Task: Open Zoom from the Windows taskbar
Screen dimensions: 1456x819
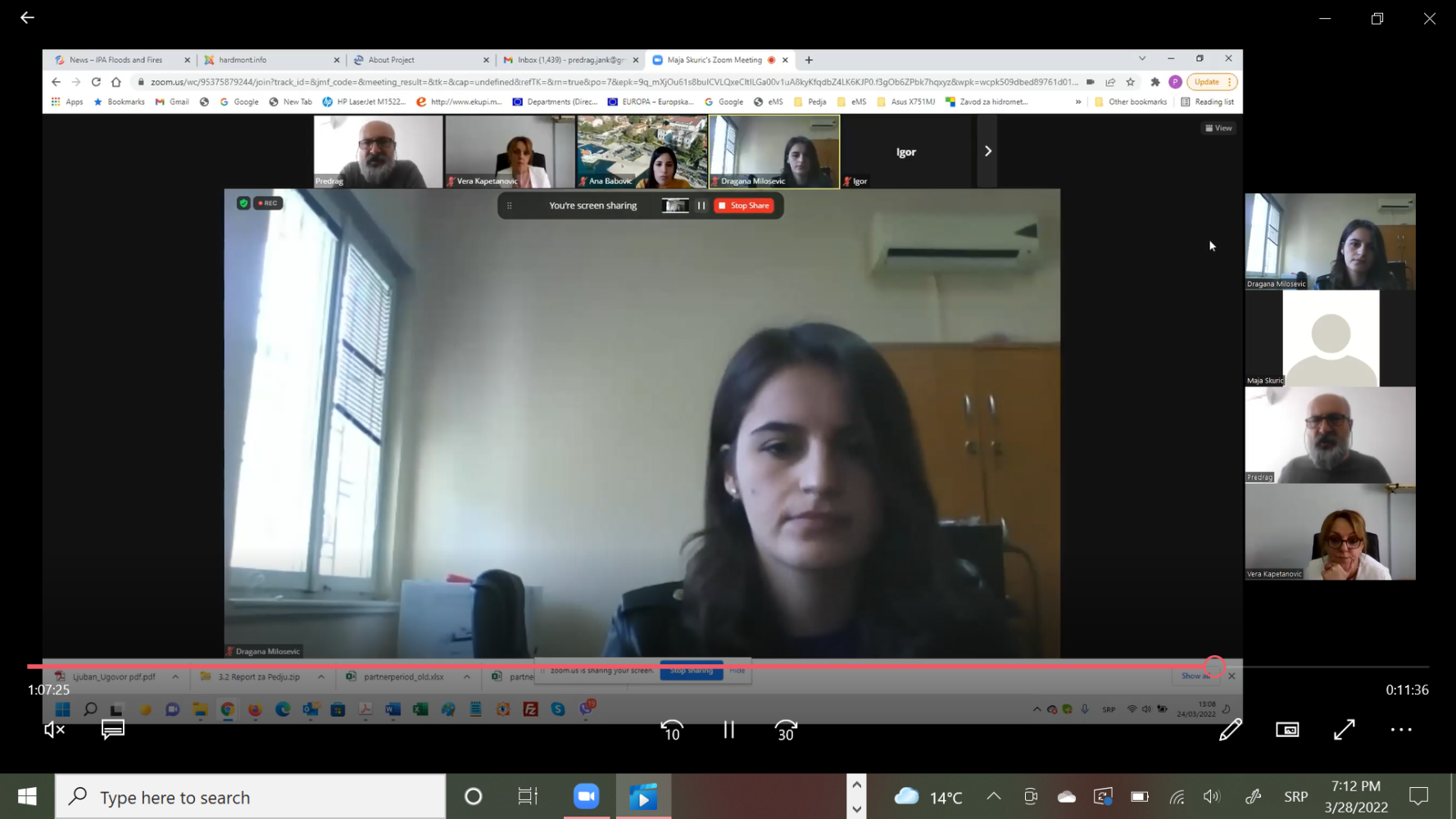Action: tap(586, 796)
